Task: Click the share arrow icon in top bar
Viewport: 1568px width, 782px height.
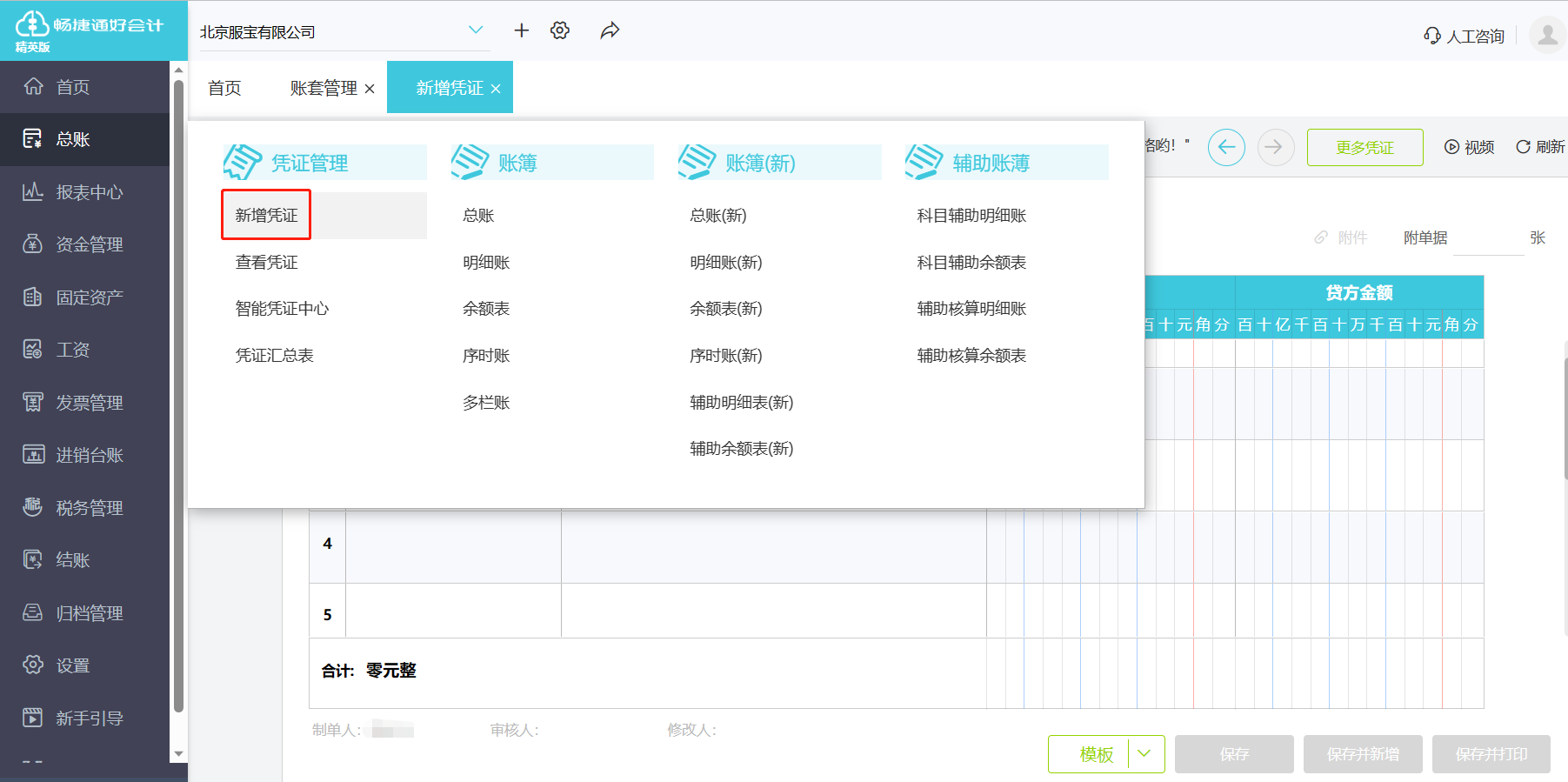Action: pos(610,30)
